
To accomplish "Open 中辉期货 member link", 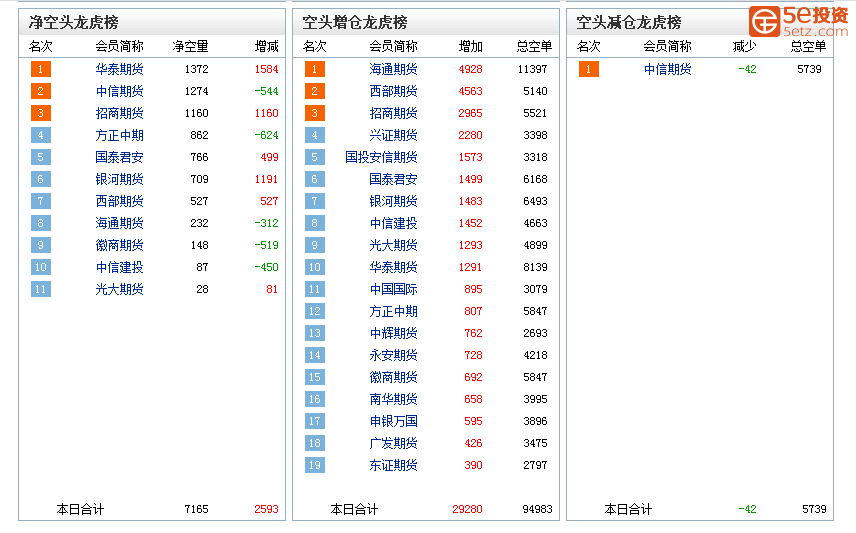I will (393, 333).
